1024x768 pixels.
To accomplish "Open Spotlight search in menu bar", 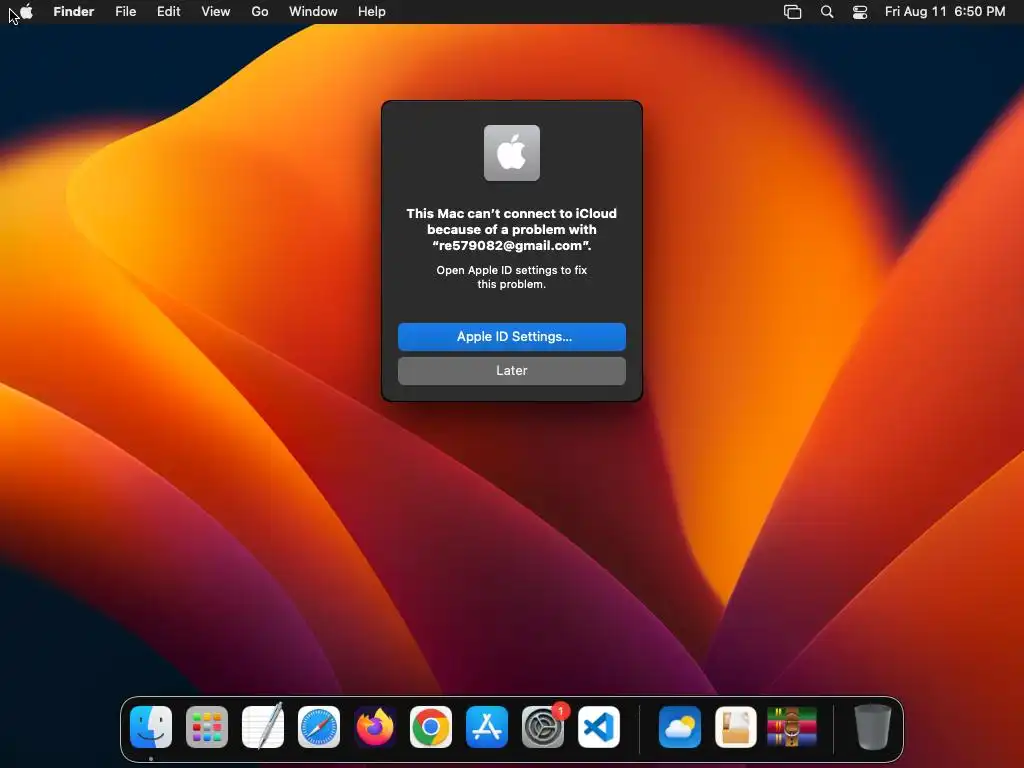I will (827, 12).
